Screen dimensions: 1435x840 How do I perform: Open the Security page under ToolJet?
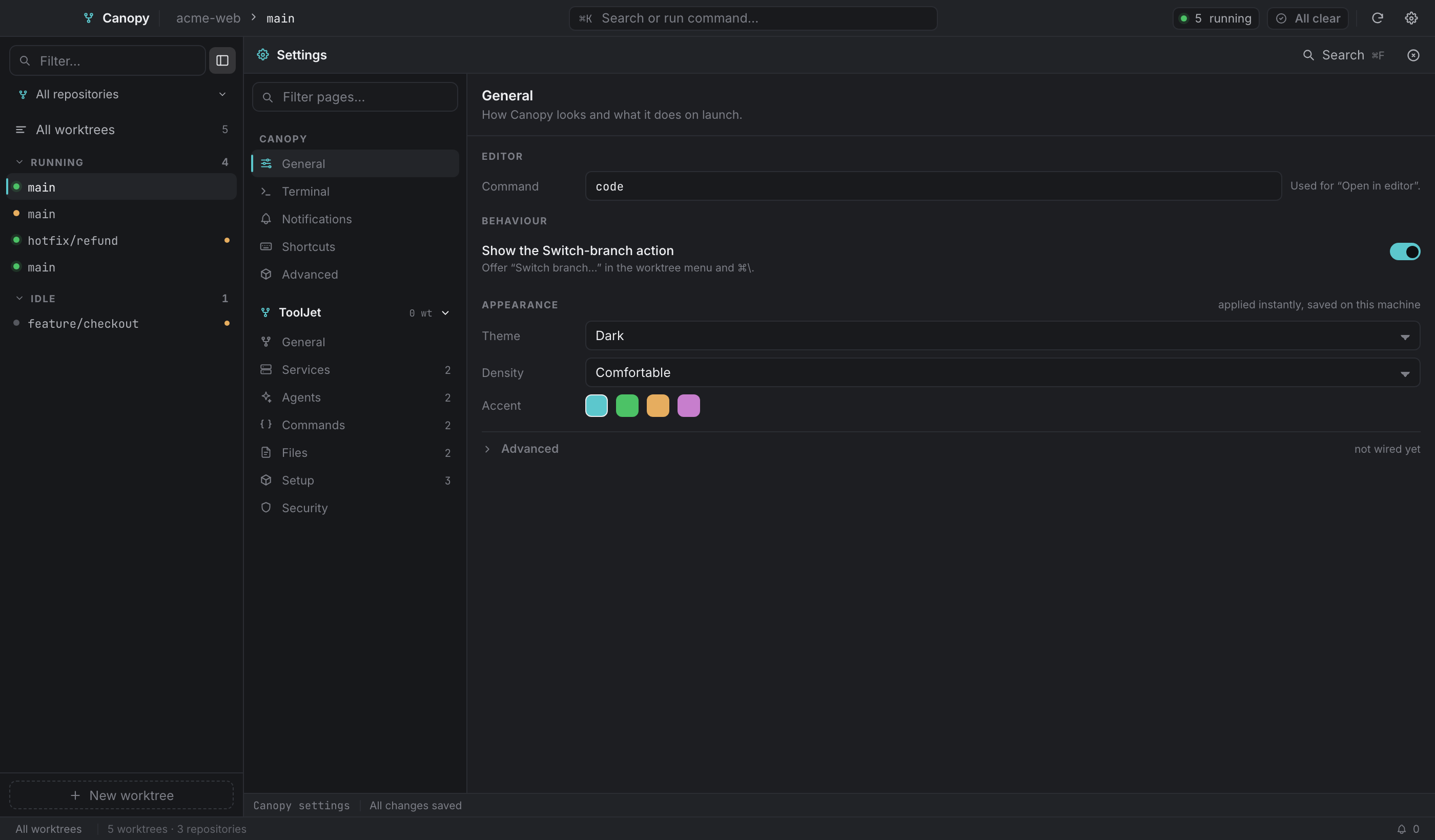(x=355, y=508)
